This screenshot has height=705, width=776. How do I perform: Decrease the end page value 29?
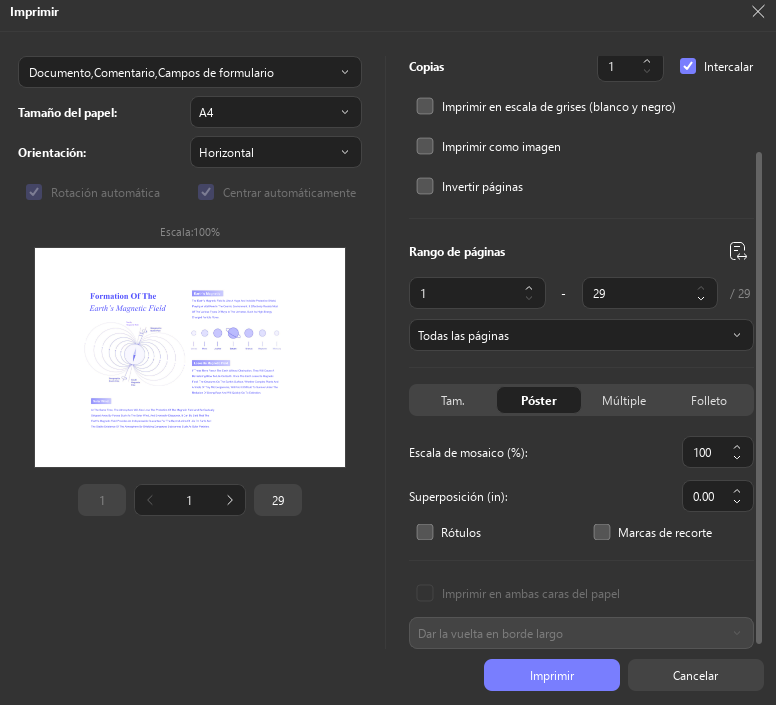(x=700, y=298)
